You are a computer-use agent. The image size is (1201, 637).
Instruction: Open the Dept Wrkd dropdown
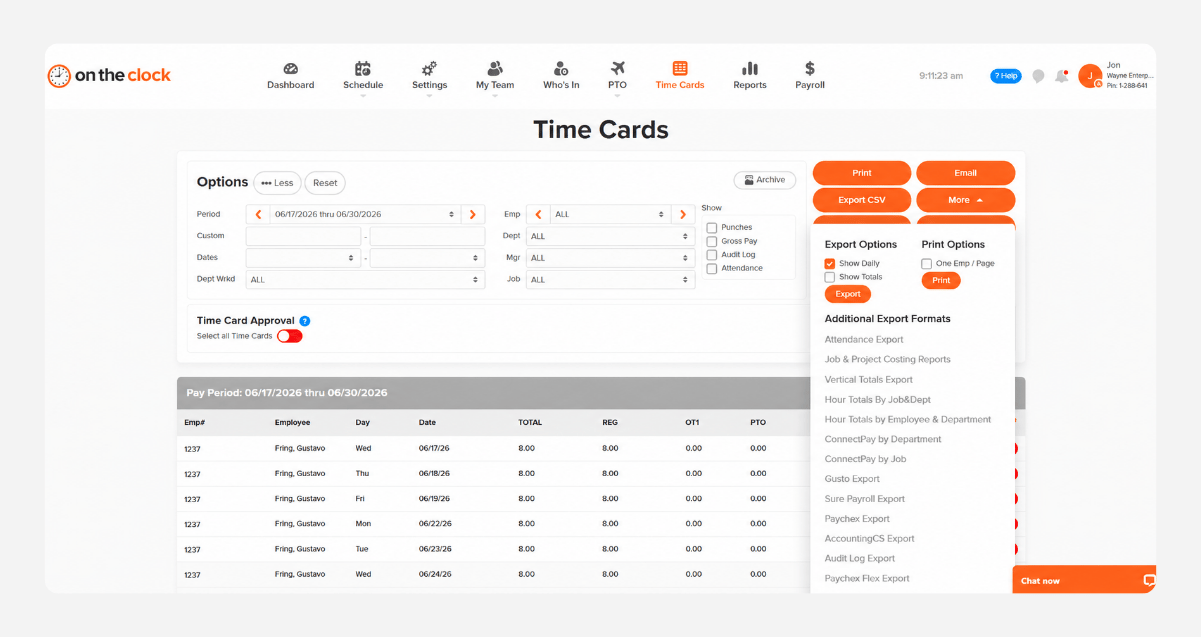(x=365, y=280)
